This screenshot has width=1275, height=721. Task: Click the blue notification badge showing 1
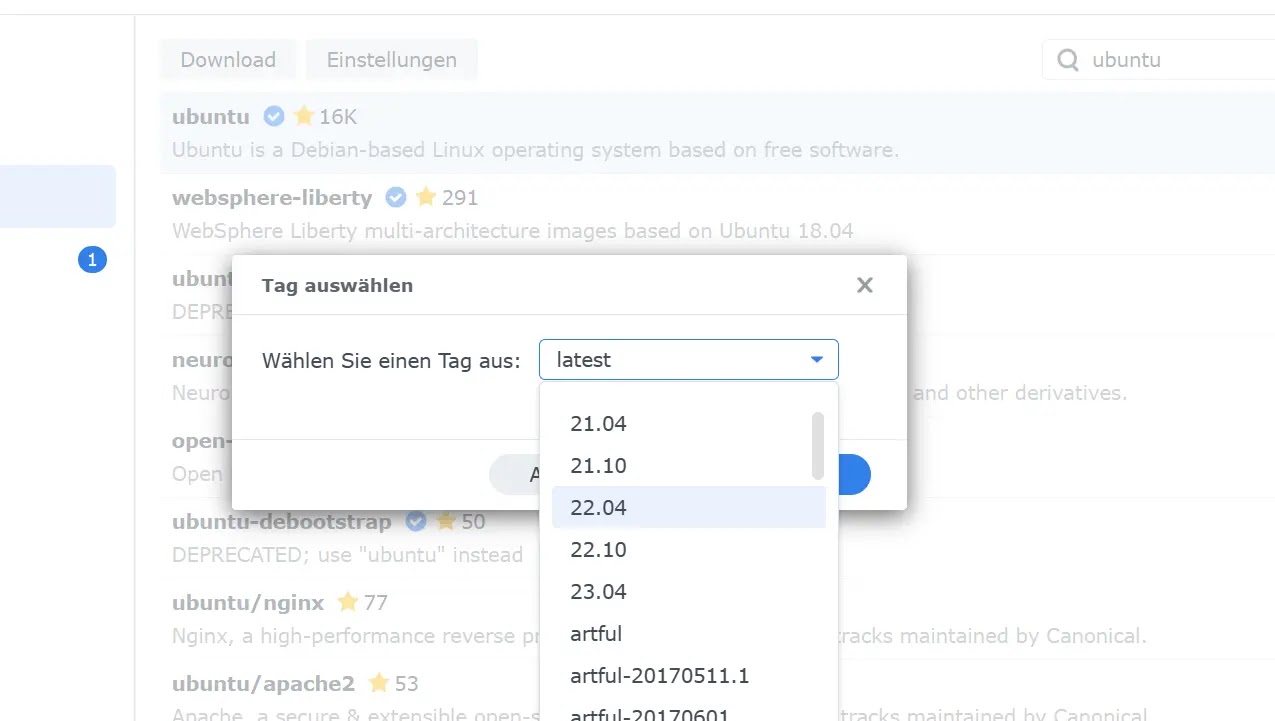click(92, 260)
